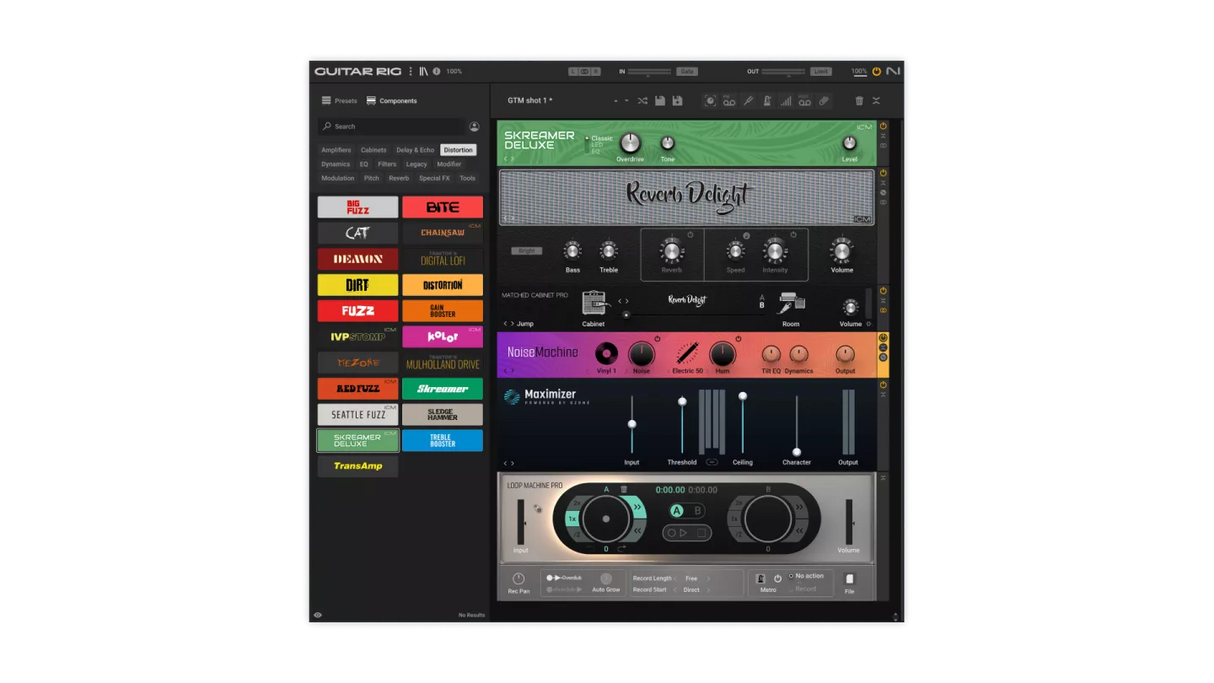
Task: Switch to the Presets tab
Action: [341, 100]
